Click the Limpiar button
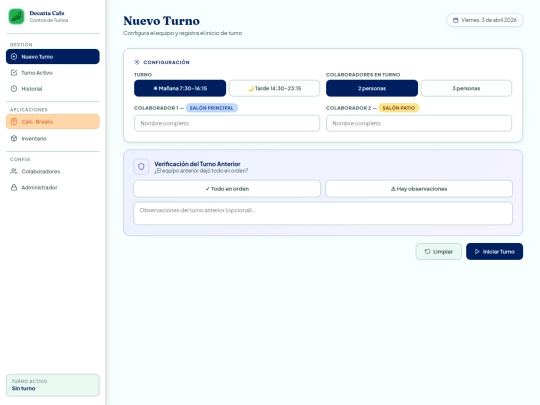The image size is (540, 405). tap(438, 251)
